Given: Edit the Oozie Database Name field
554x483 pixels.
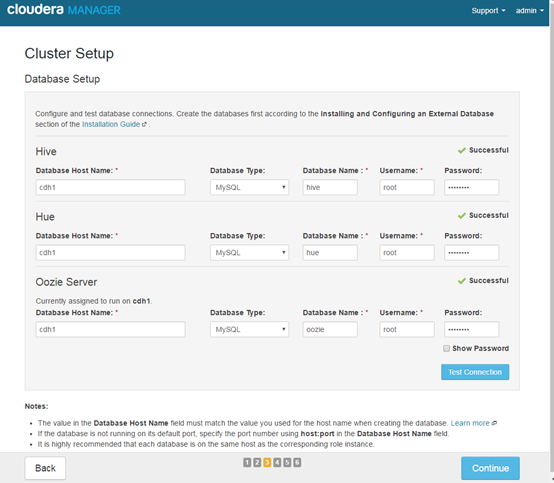Looking at the screenshot, I should coord(330,329).
